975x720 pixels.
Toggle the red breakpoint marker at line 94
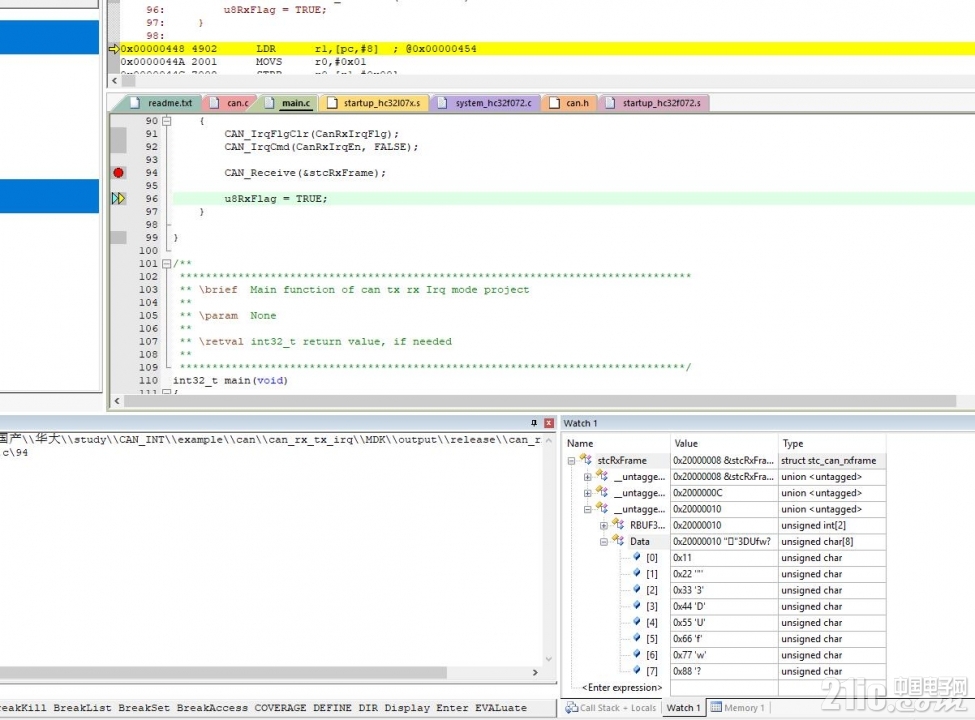pyautogui.click(x=118, y=173)
